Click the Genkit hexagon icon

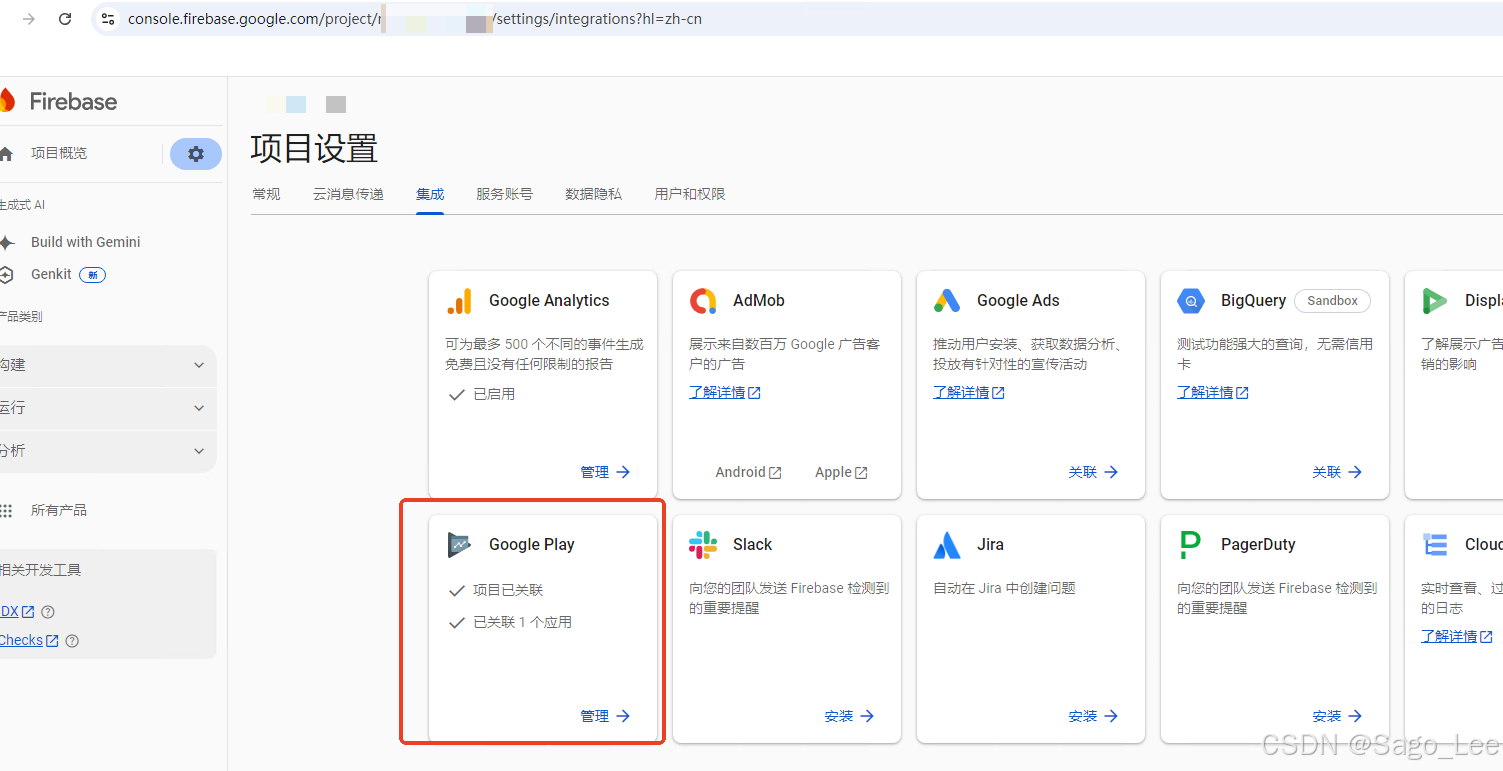click(7, 275)
